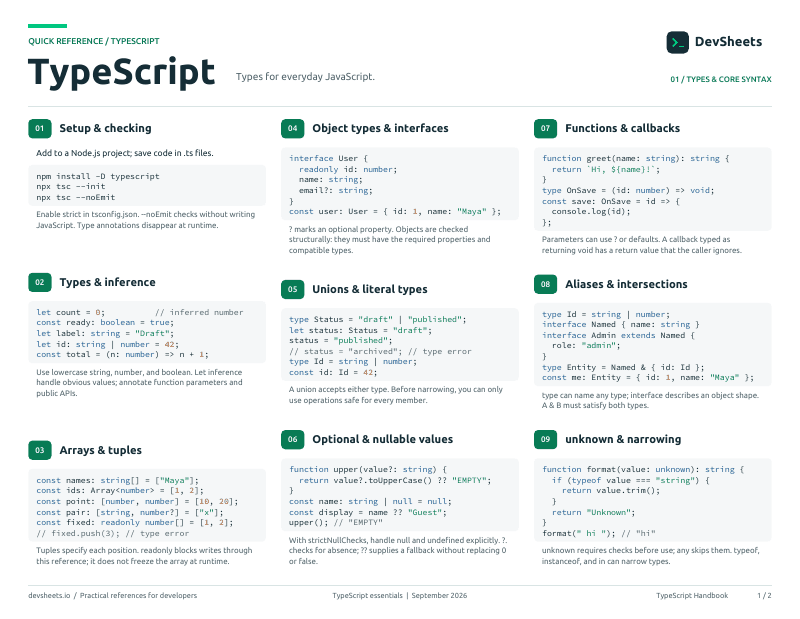Click the 08 badge beside Aliases & intersections
The height and width of the screenshot is (619, 800).
click(x=545, y=284)
